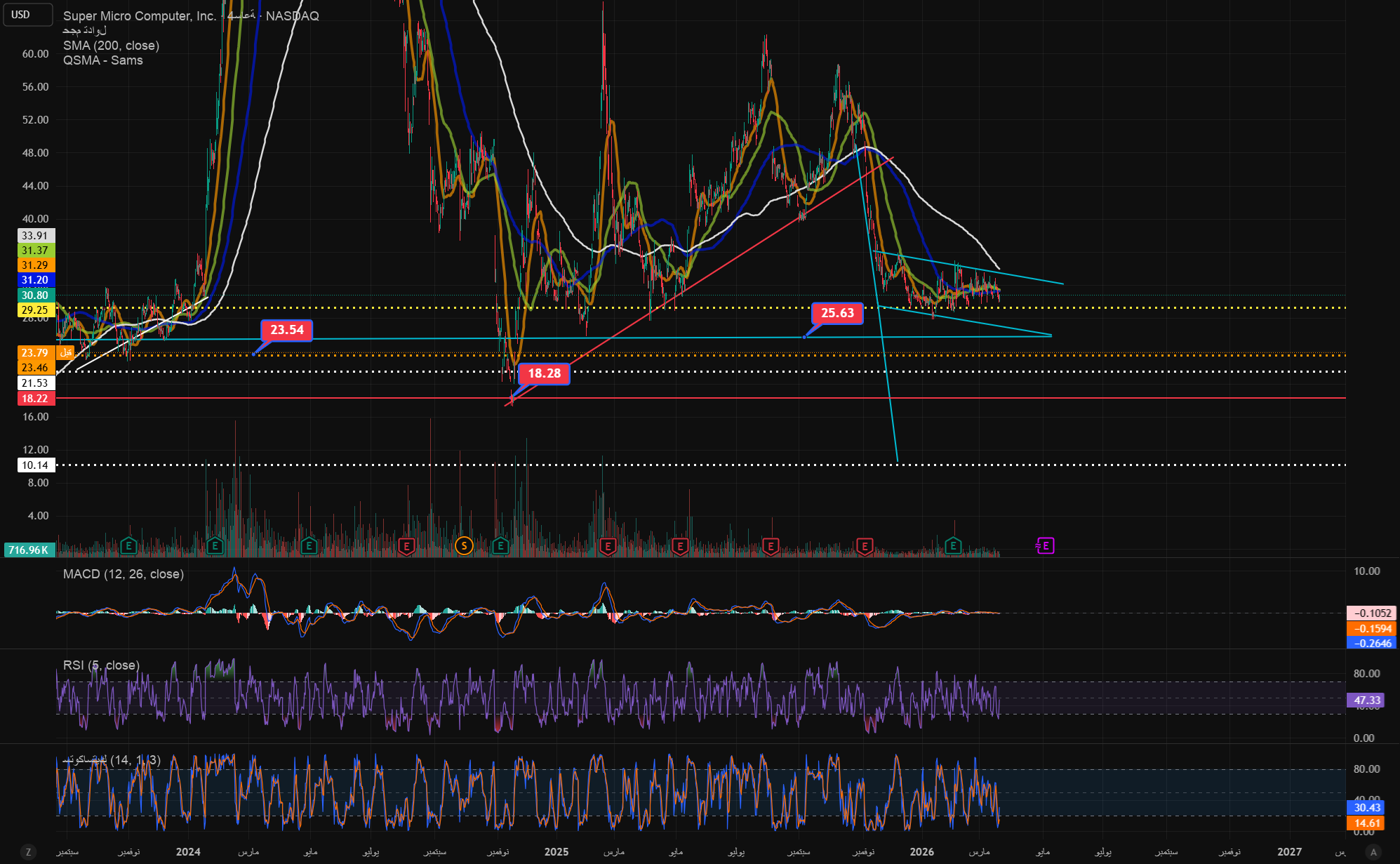Click the Super Micro Computer symbol title
Viewport: 1400px width, 864px height.
tap(140, 15)
